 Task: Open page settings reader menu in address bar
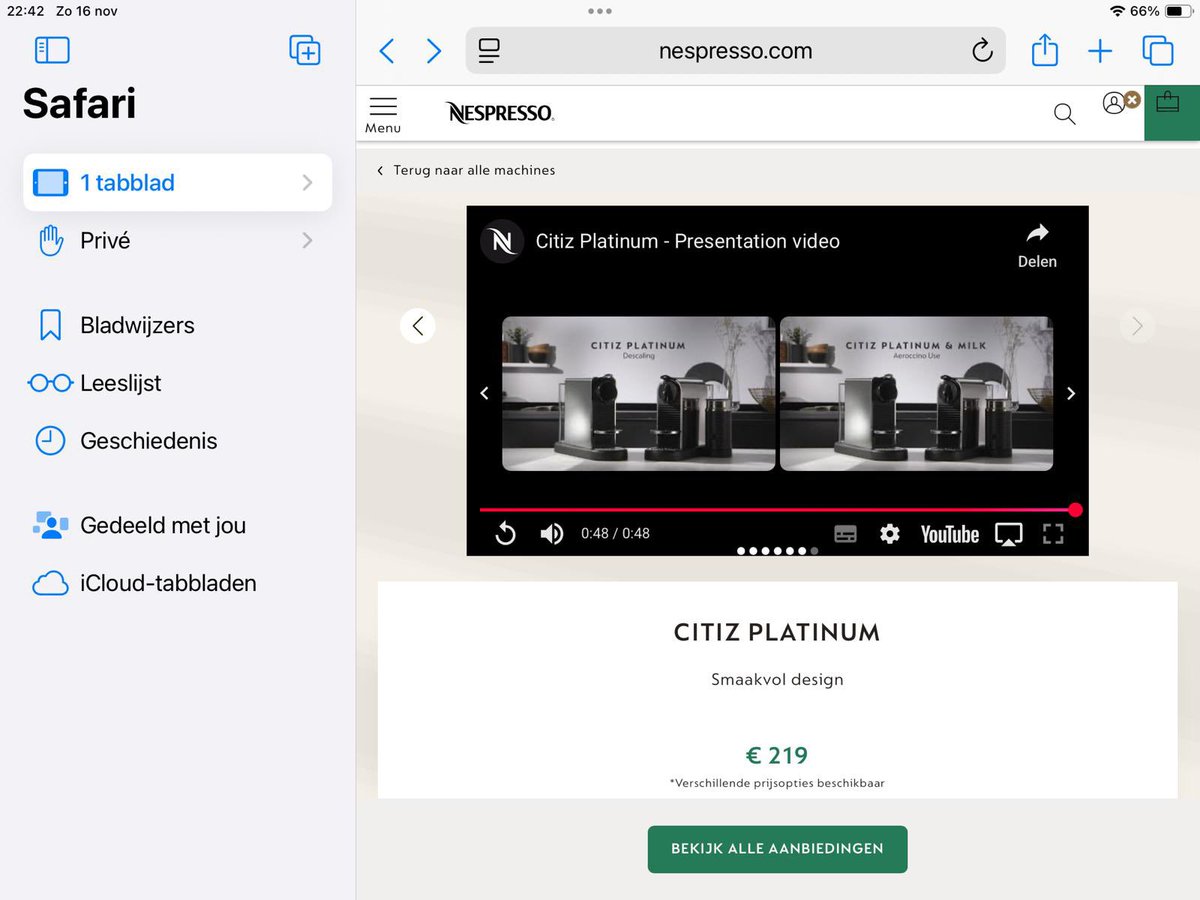pos(489,51)
